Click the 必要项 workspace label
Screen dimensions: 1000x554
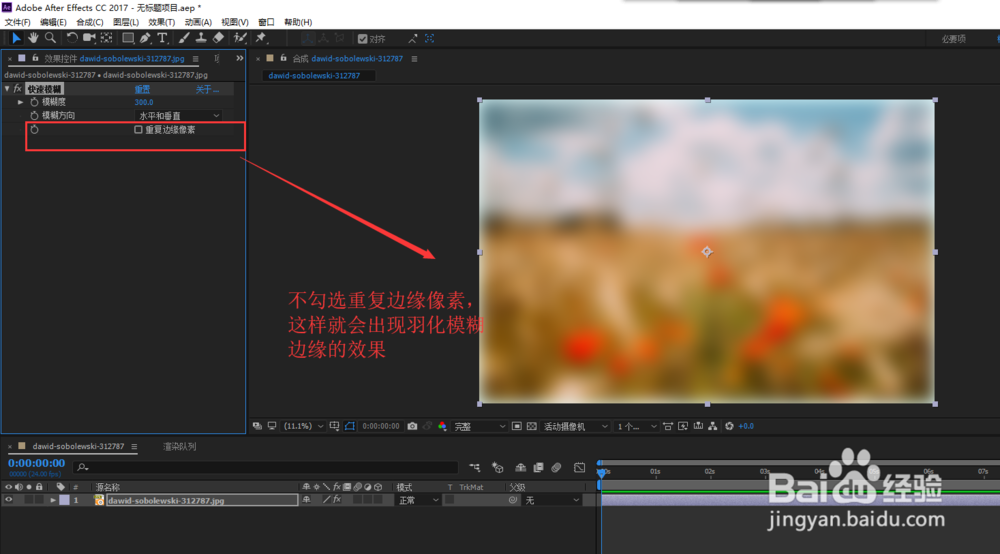click(953, 39)
